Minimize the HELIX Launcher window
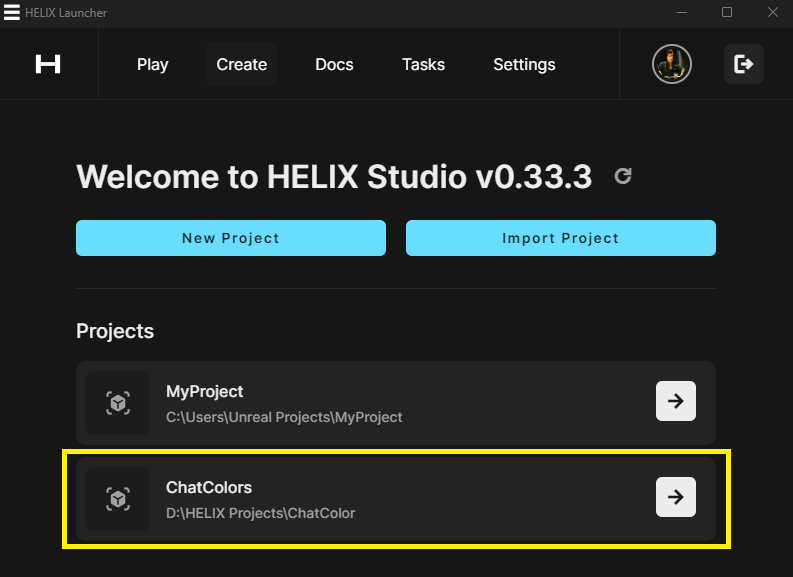This screenshot has height=577, width=793. pos(681,13)
